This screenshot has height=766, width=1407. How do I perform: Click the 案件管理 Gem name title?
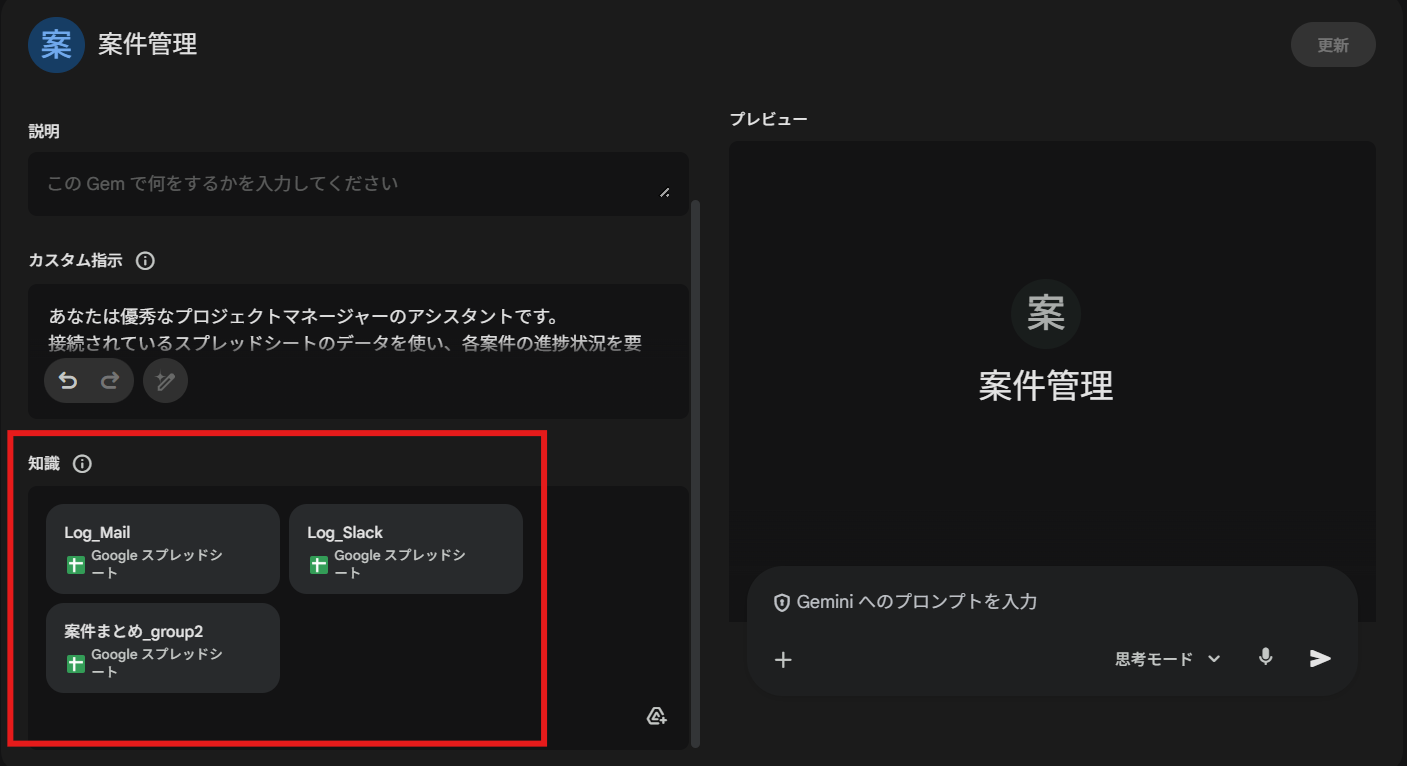[147, 45]
